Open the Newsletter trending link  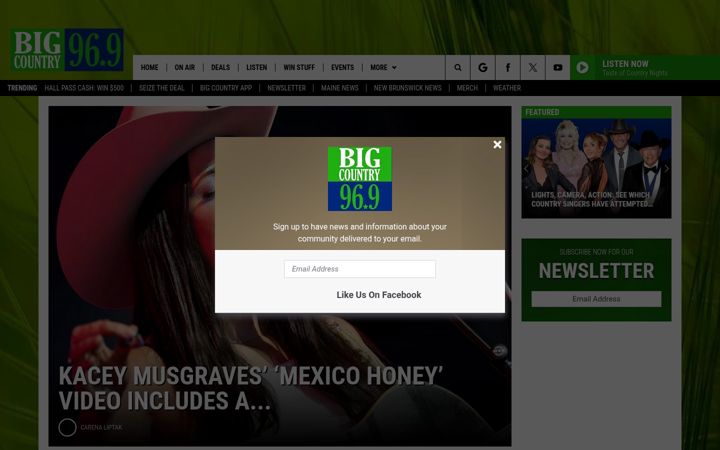point(287,88)
